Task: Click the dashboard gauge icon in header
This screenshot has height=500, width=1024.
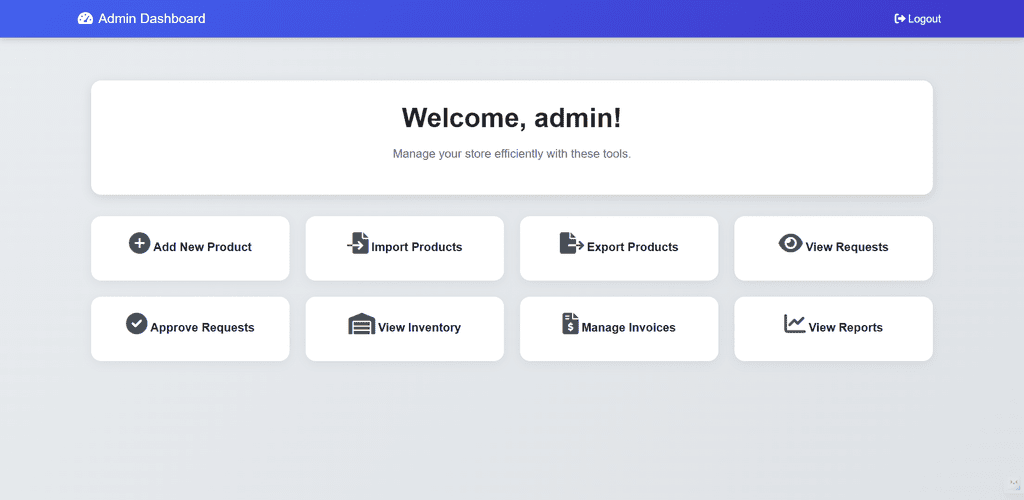Action: click(85, 18)
